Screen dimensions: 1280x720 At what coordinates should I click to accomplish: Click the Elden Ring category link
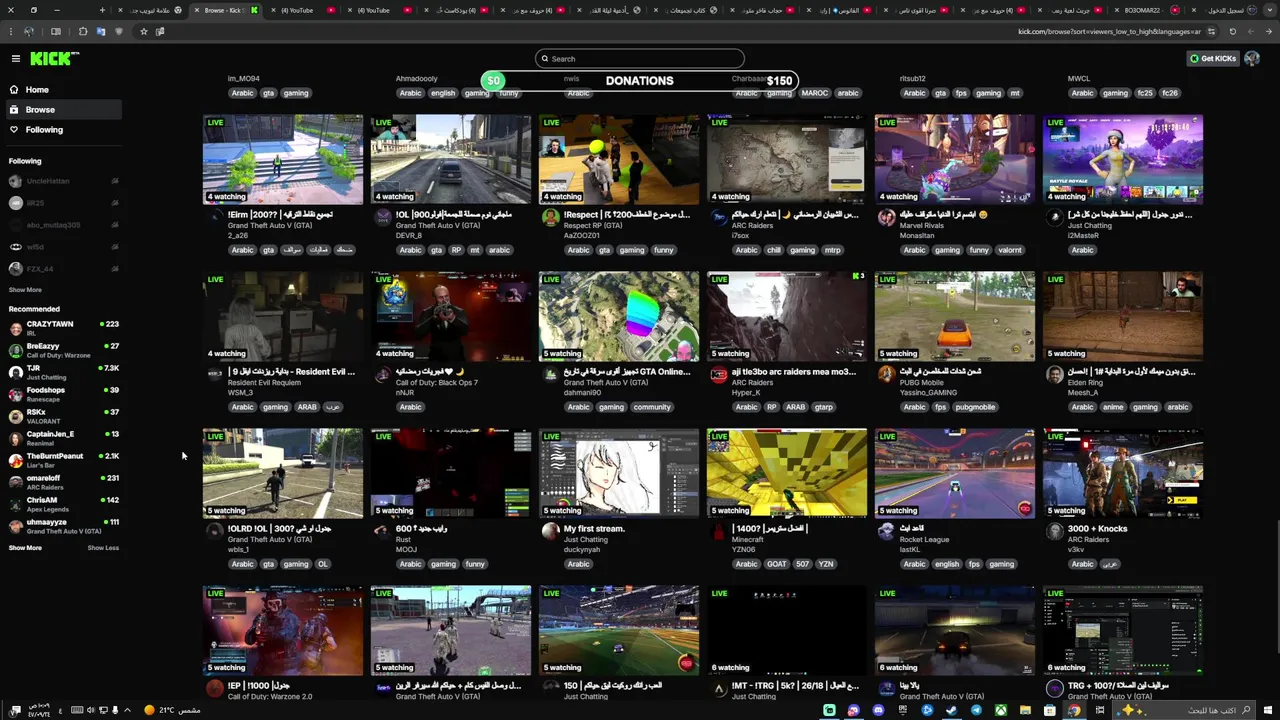(1085, 383)
